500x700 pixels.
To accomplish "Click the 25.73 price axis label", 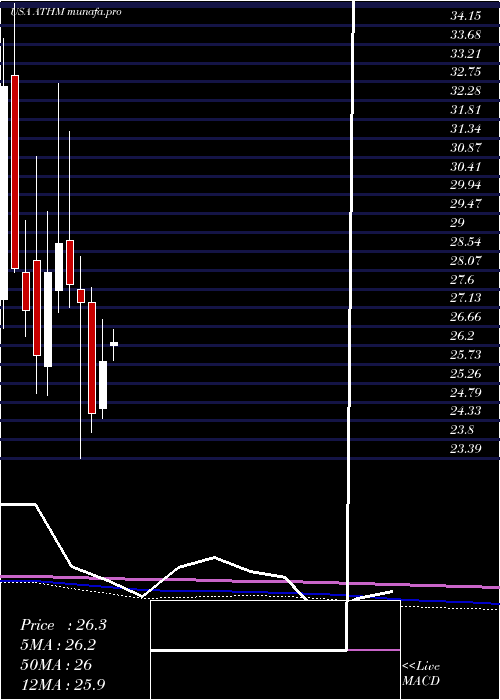I will point(466,354).
